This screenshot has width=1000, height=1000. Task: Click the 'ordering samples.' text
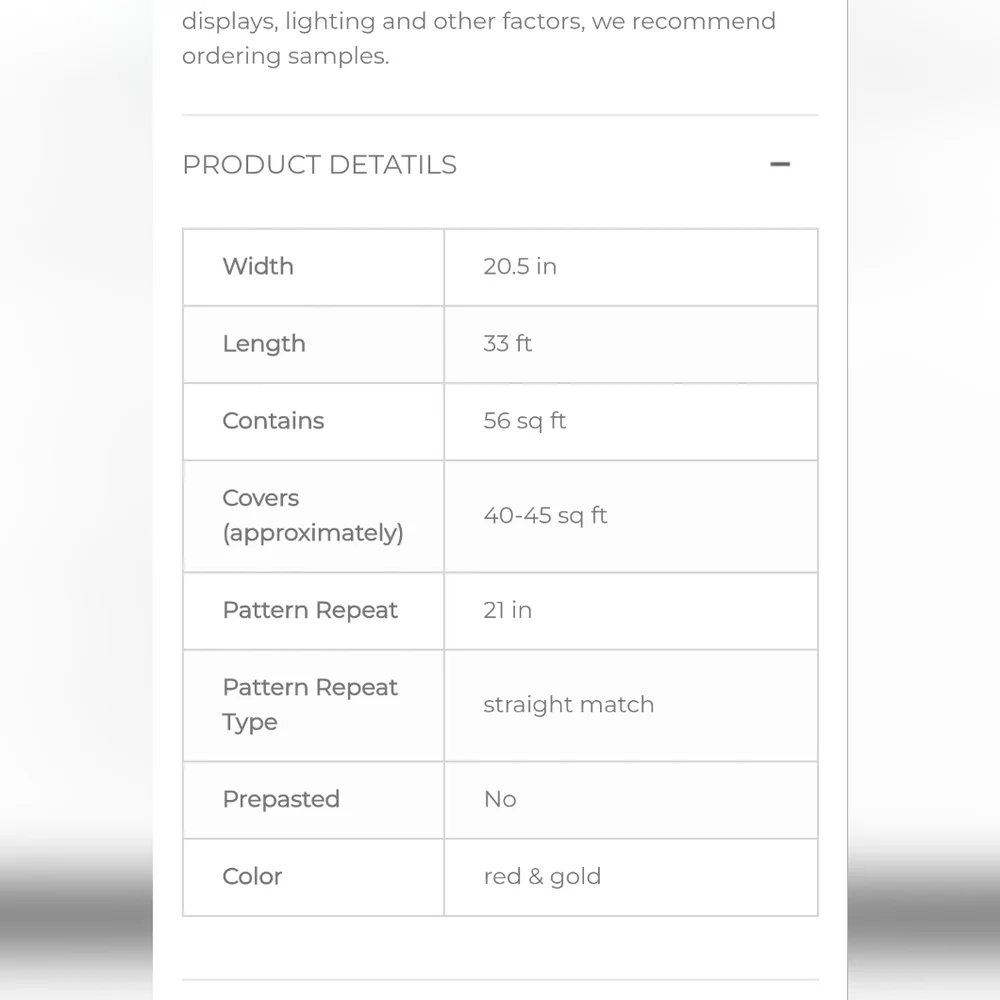pos(285,56)
